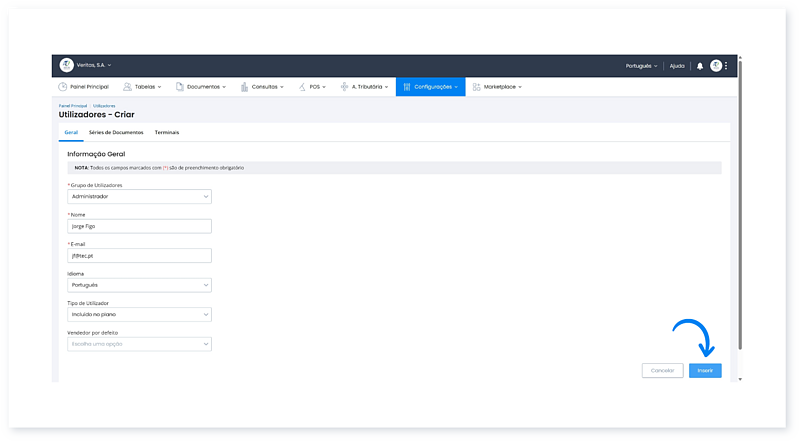Select the Geral tab

click(x=71, y=133)
